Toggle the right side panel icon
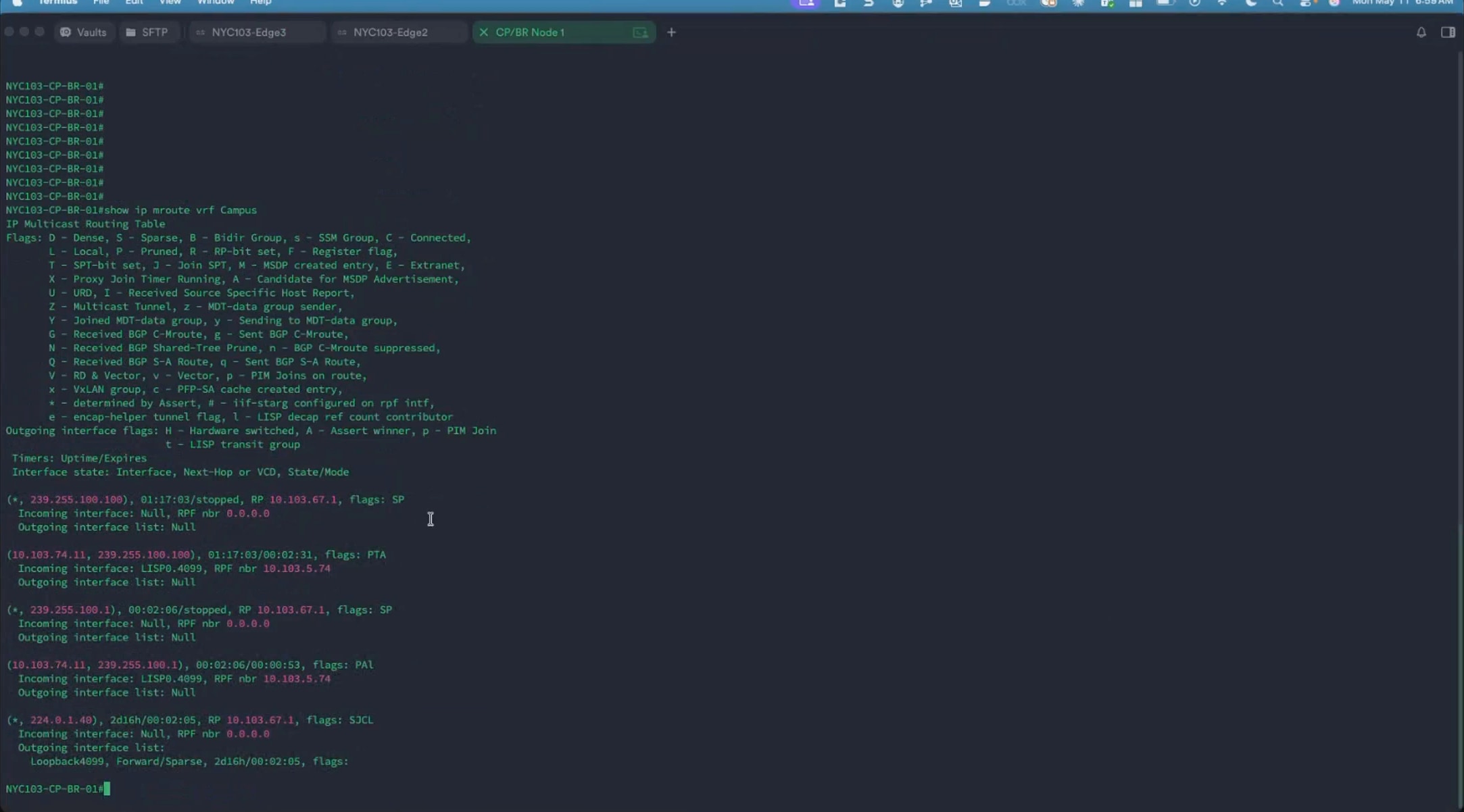This screenshot has height=812, width=1464. [1448, 32]
